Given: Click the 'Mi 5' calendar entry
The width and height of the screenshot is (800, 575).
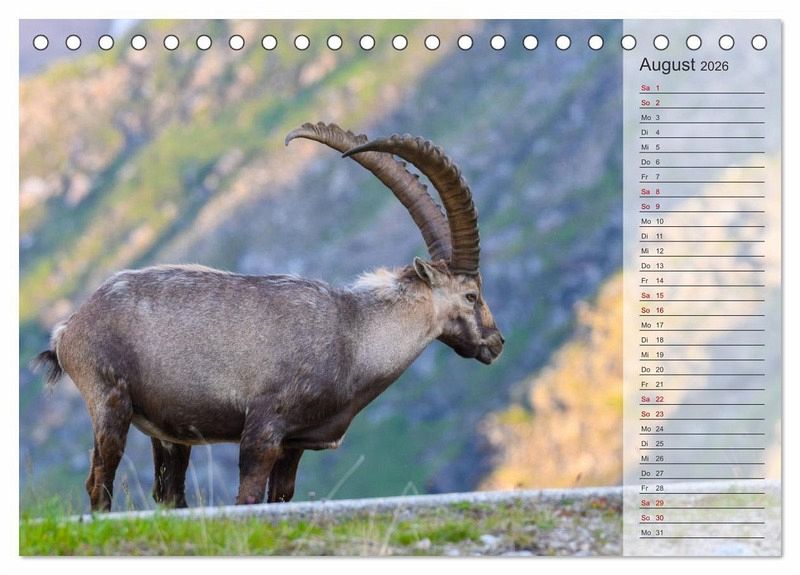Looking at the screenshot, I should coord(701,147).
